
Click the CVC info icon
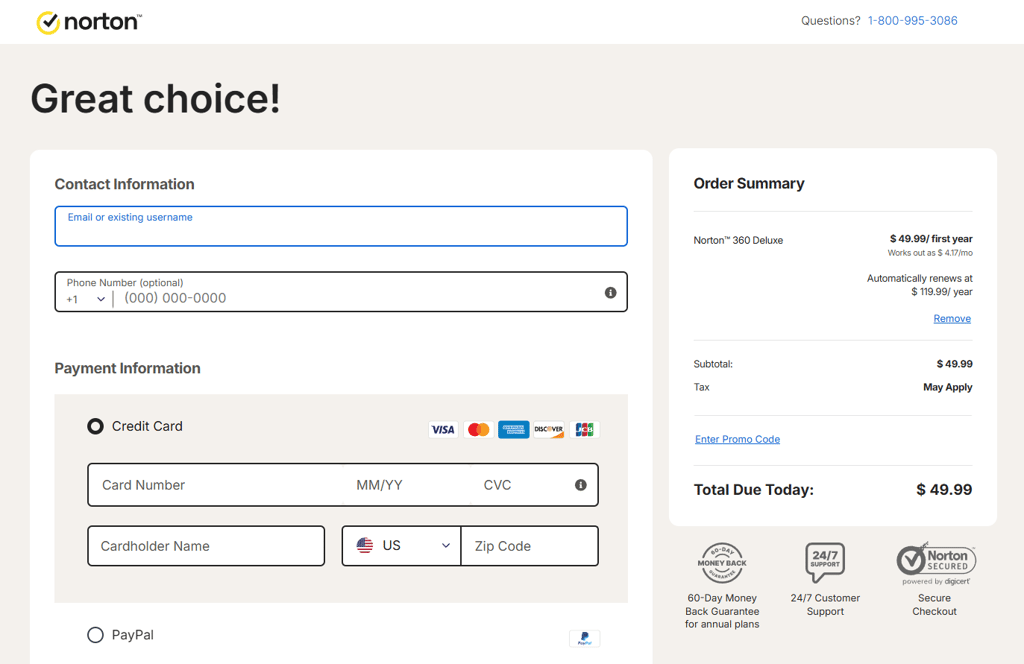tap(581, 484)
